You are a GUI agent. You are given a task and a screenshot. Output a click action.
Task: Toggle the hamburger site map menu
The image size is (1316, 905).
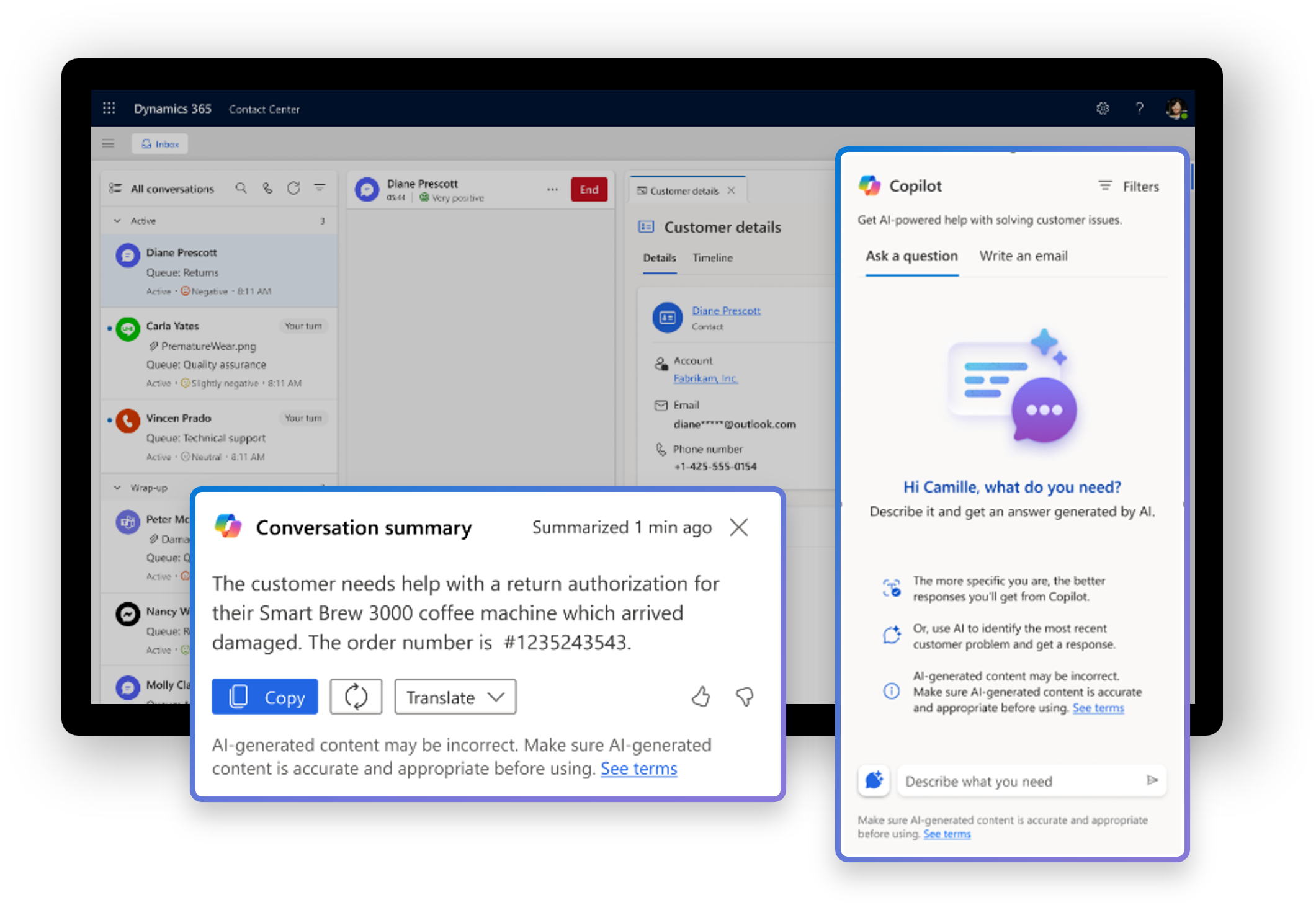[x=108, y=144]
